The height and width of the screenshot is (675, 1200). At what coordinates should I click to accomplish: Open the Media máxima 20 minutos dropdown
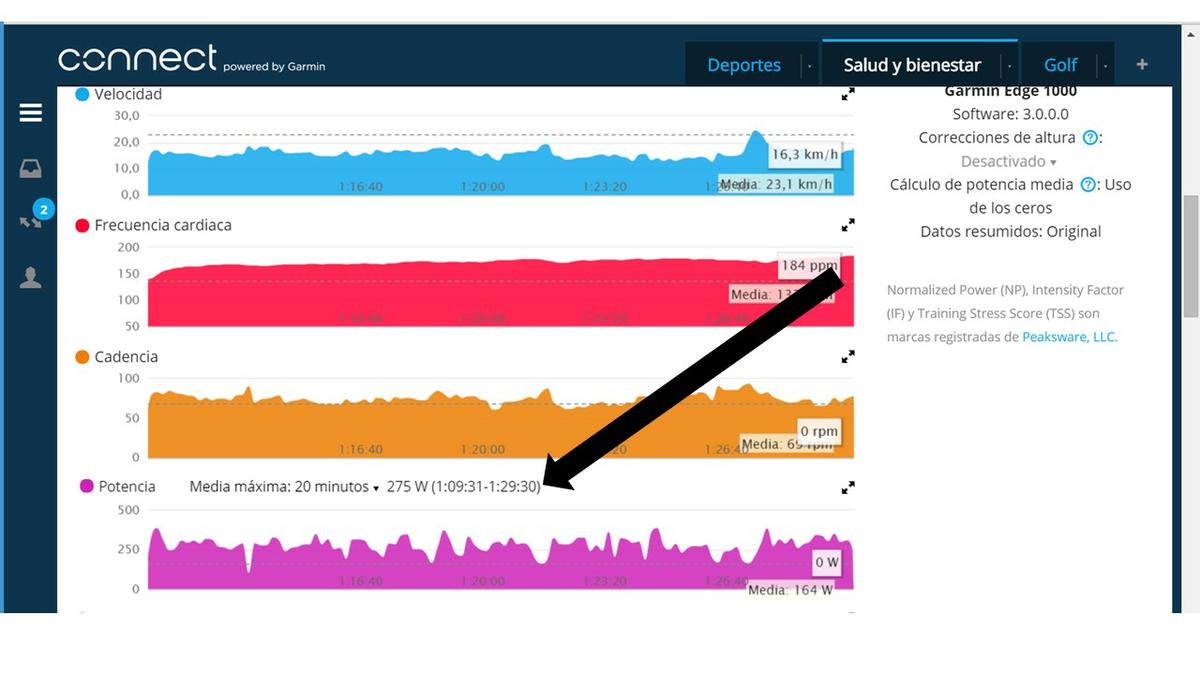(x=286, y=486)
